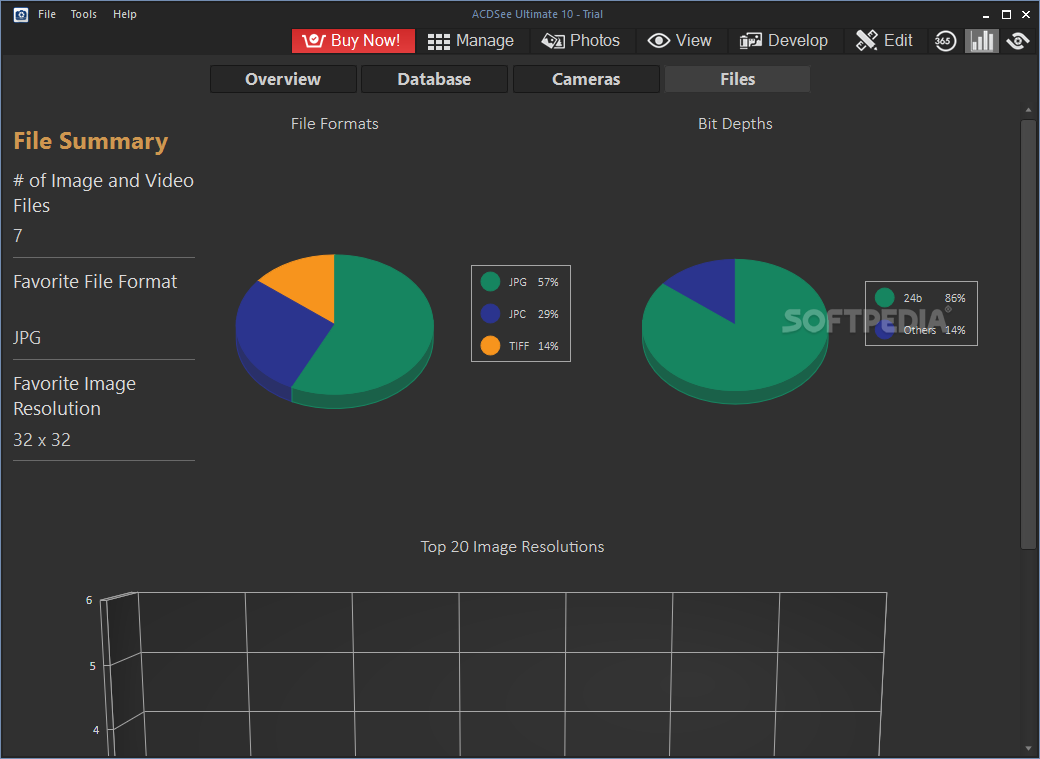Switch to the Overview tab

tap(283, 79)
